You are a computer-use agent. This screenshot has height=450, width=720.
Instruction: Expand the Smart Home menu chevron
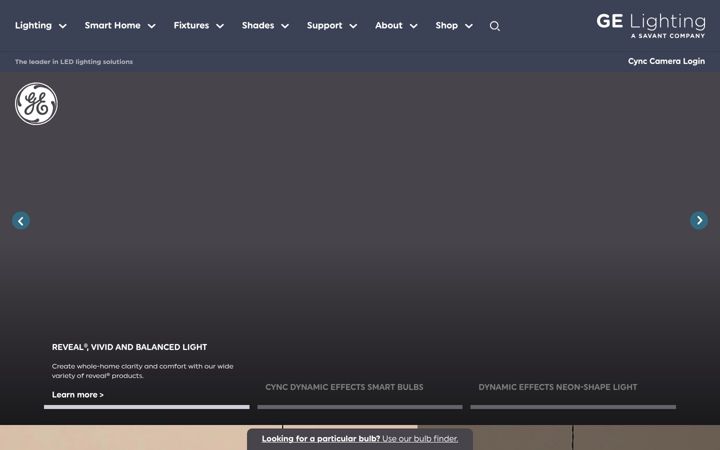[152, 26]
